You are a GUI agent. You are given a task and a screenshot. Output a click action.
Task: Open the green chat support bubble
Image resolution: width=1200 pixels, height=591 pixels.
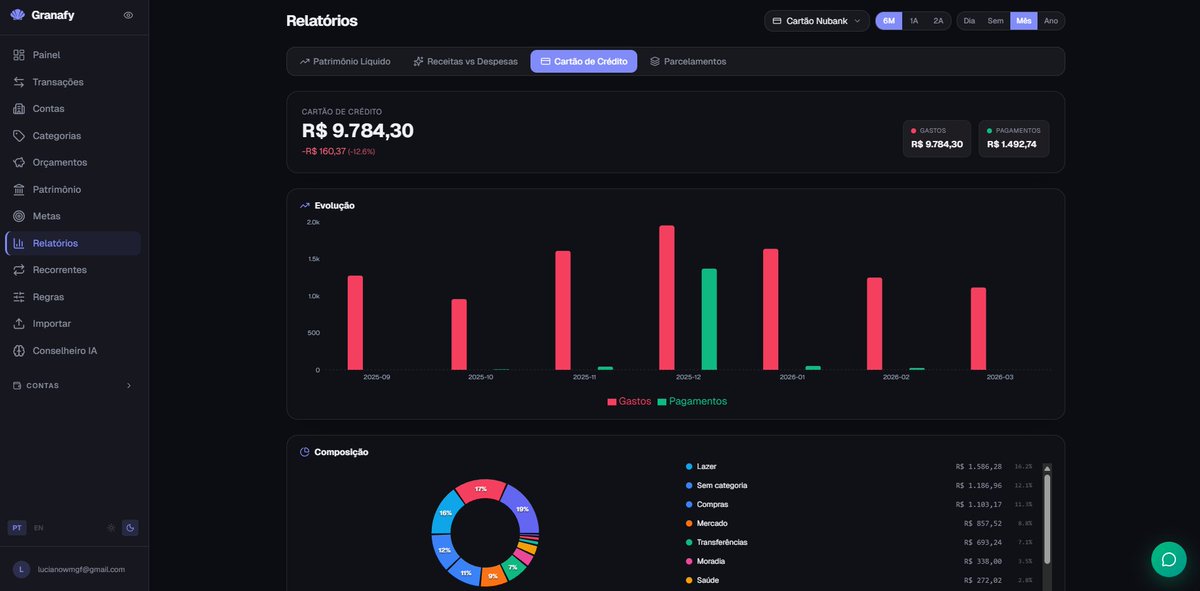pyautogui.click(x=1168, y=559)
